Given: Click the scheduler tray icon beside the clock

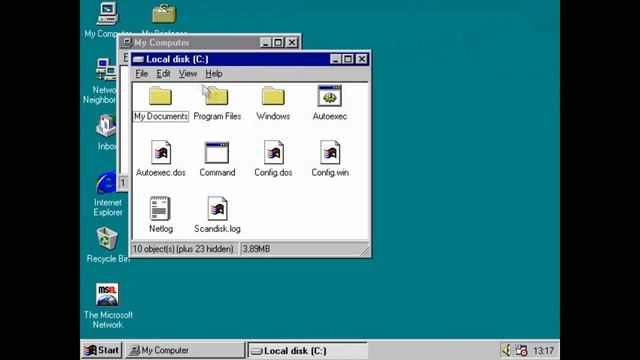Looking at the screenshot, I should pos(521,350).
